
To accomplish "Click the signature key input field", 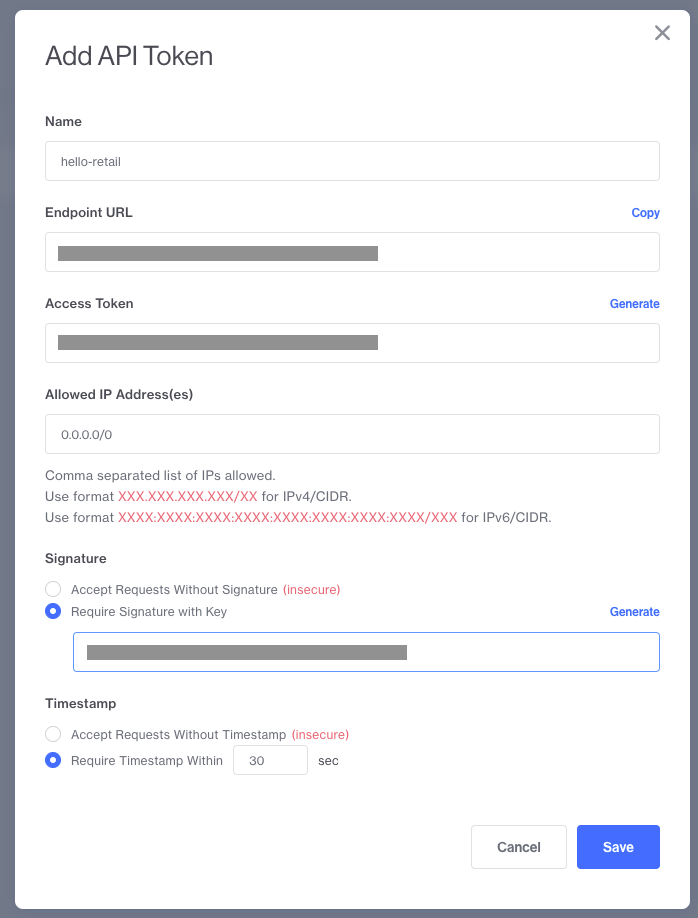I will pos(366,652).
